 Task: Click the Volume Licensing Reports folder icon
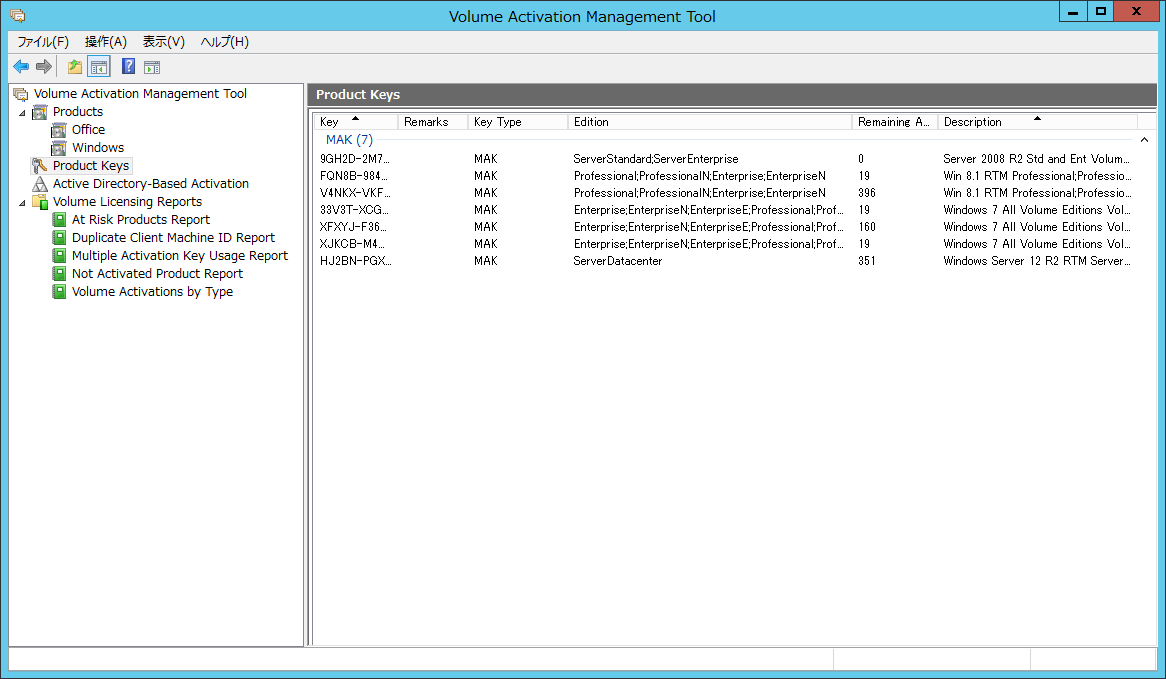(x=40, y=202)
